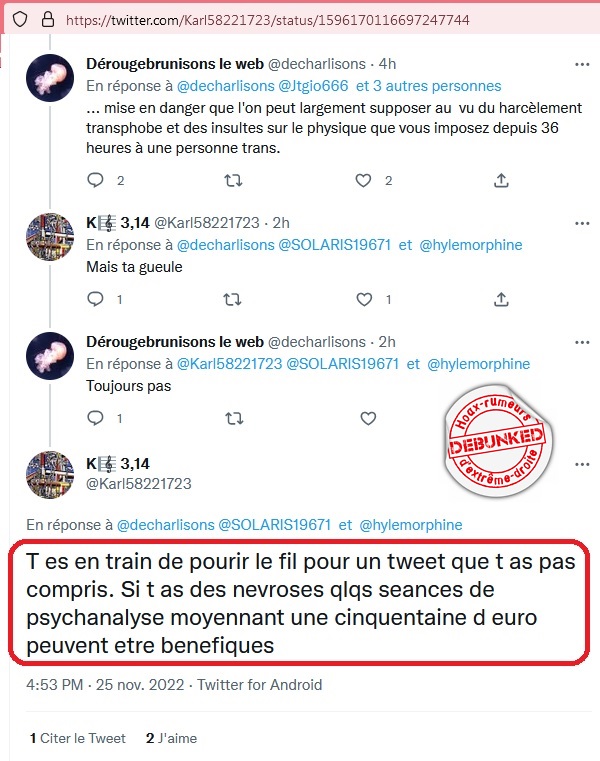Image resolution: width=600 pixels, height=761 pixels.
Task: Open @Jtgio666 profile link
Action: pyautogui.click(x=313, y=86)
